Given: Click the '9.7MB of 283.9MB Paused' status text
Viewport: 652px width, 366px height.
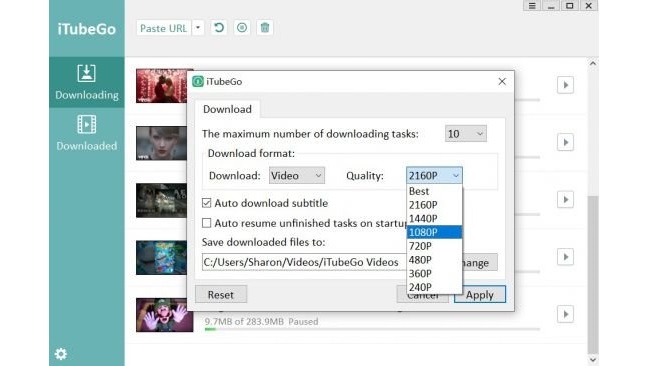Looking at the screenshot, I should pyautogui.click(x=261, y=321).
